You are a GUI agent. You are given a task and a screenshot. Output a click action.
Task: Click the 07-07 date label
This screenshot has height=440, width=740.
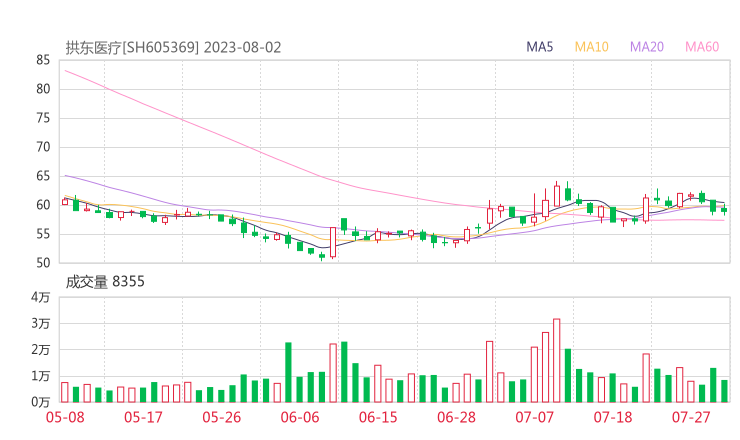[x=535, y=417]
